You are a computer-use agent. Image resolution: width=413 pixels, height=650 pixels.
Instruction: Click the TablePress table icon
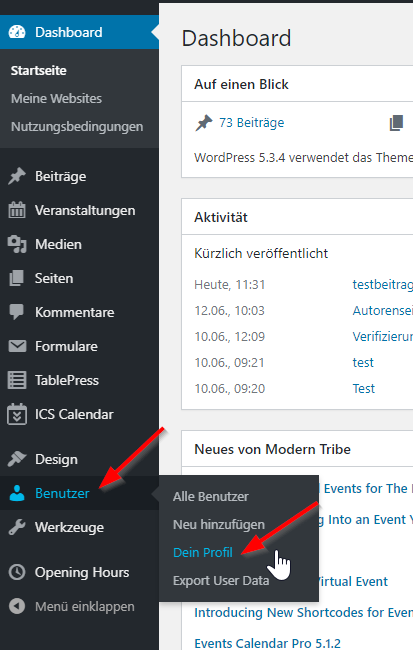17,380
